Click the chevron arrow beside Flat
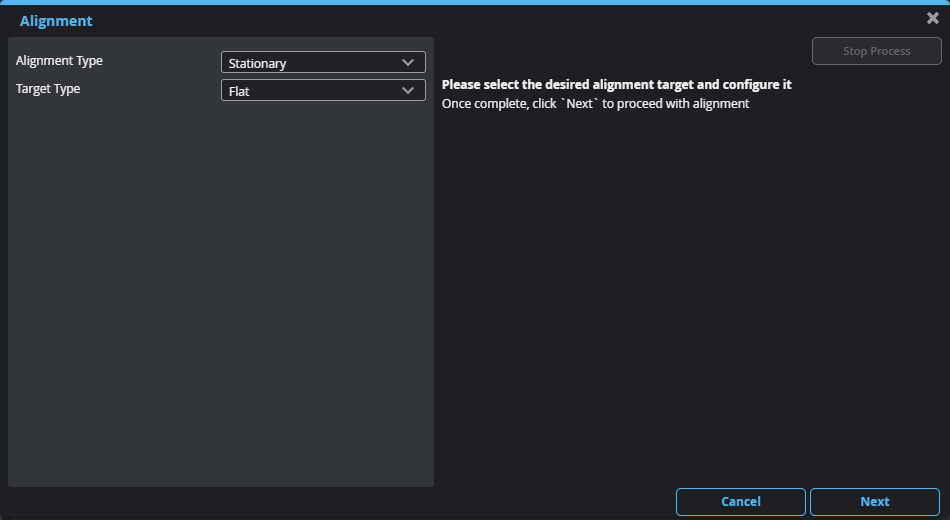Screen dimensions: 950x520 [x=407, y=90]
